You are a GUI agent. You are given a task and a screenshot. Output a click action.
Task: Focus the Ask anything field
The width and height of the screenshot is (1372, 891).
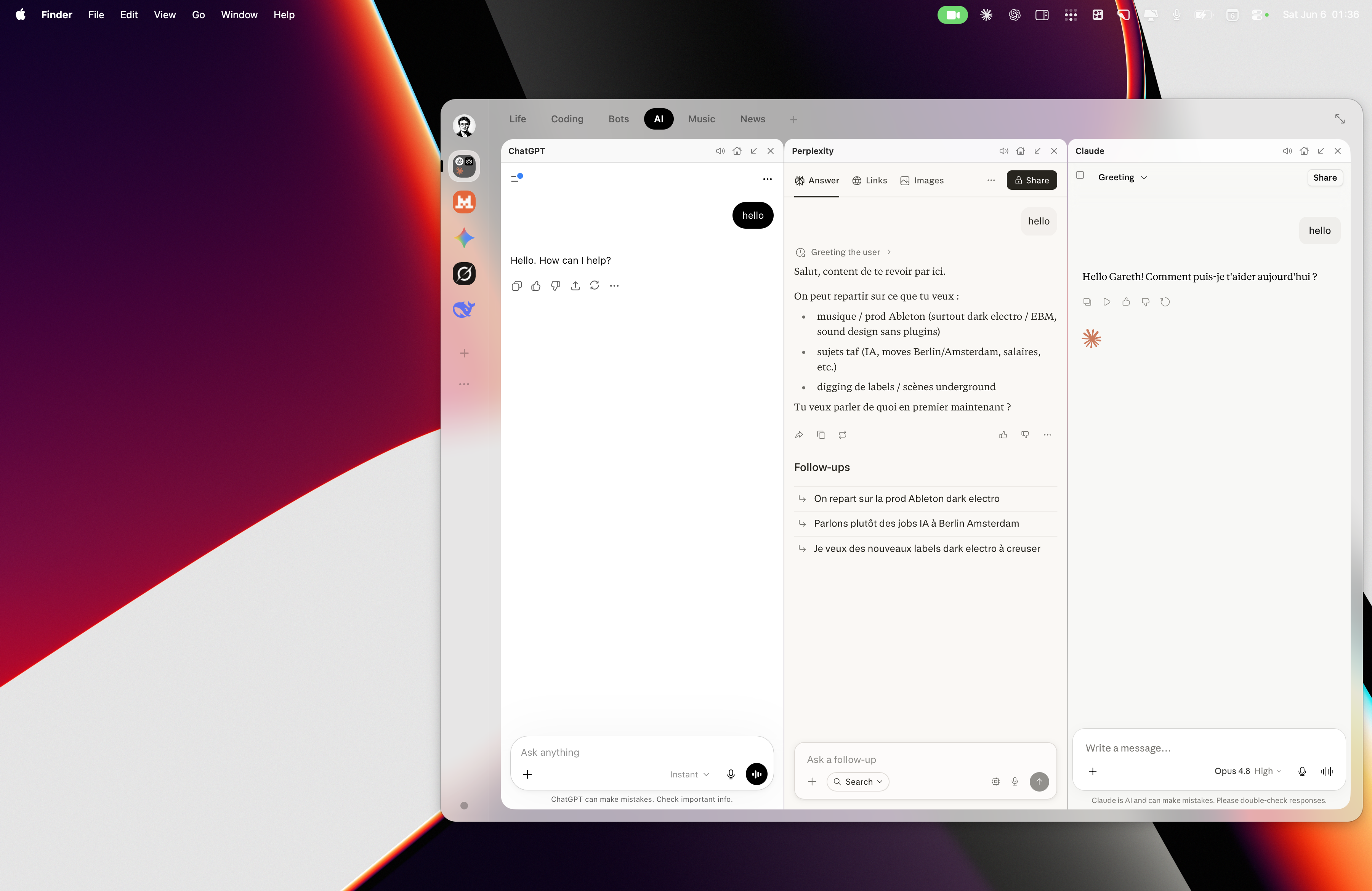tap(642, 752)
